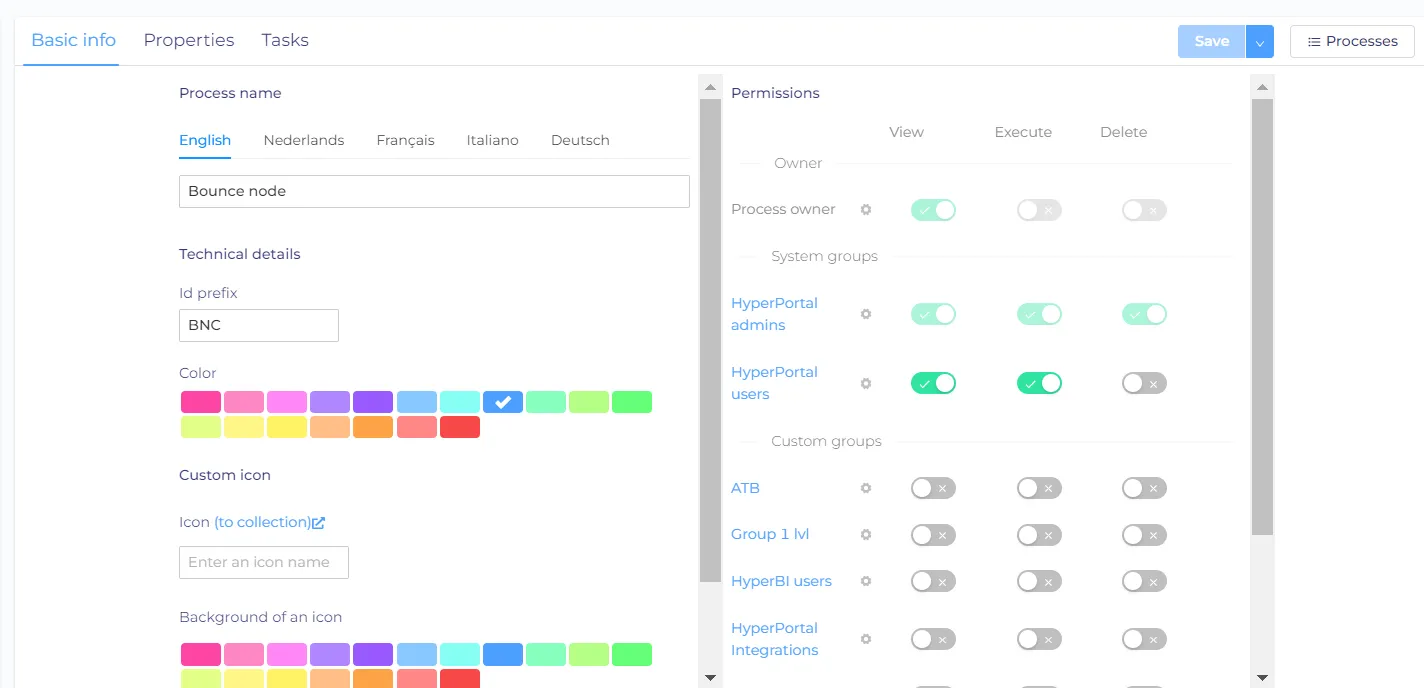Toggle View permission for HyperPortal admins
This screenshot has width=1424, height=688.
(933, 314)
